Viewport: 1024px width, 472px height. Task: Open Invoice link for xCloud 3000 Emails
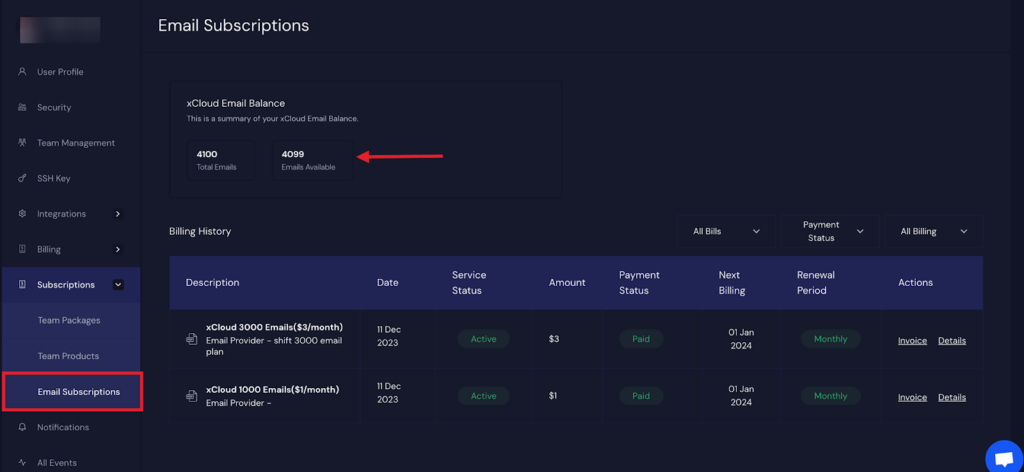point(912,340)
